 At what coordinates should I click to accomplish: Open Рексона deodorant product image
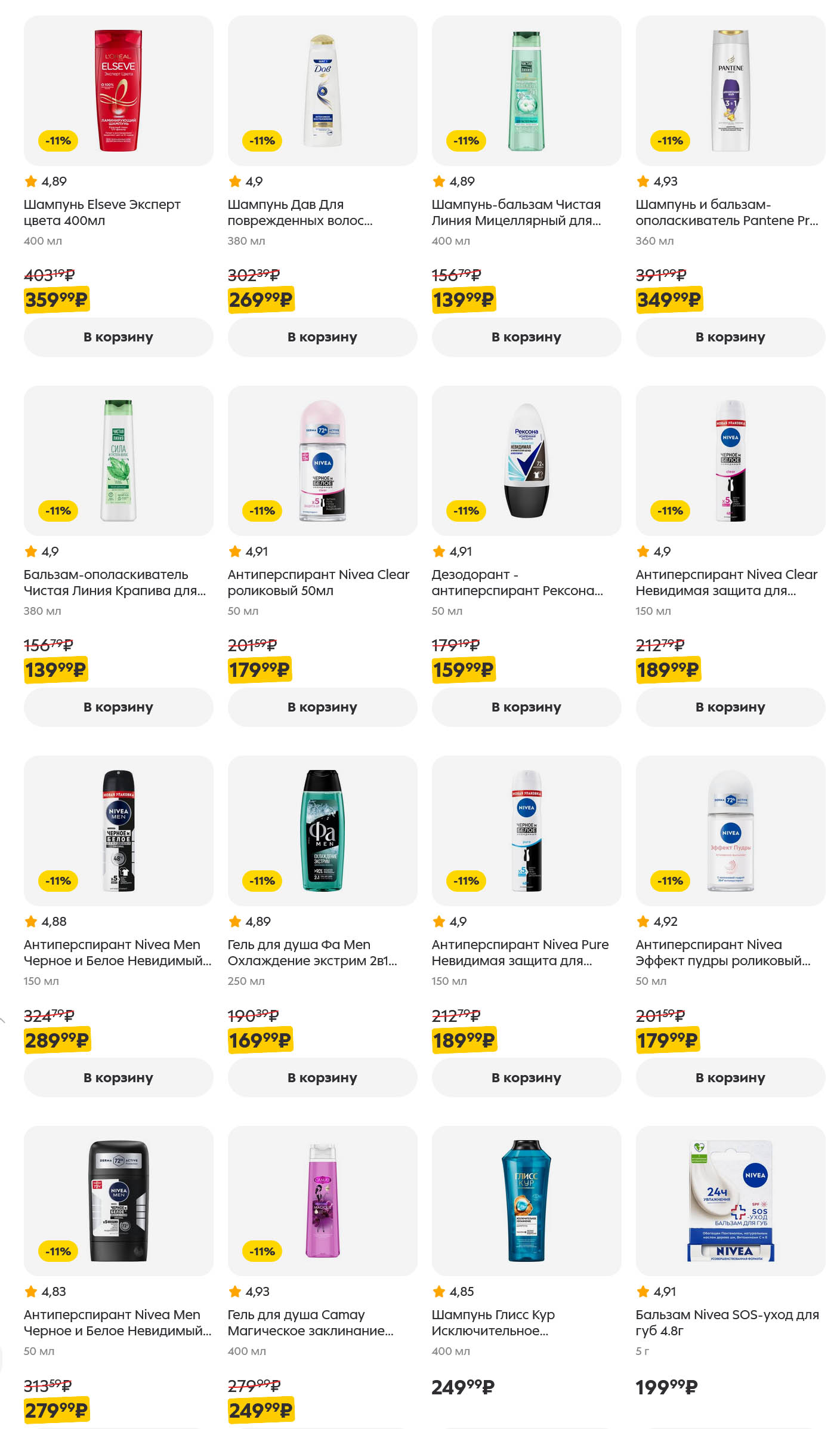click(x=526, y=461)
